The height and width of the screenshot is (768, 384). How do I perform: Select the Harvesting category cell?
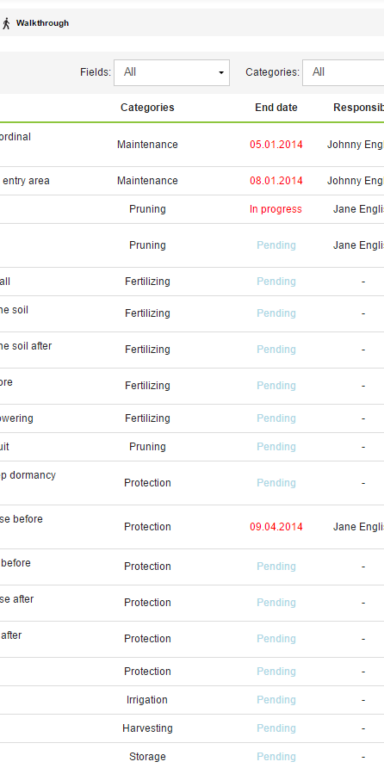[x=147, y=728]
